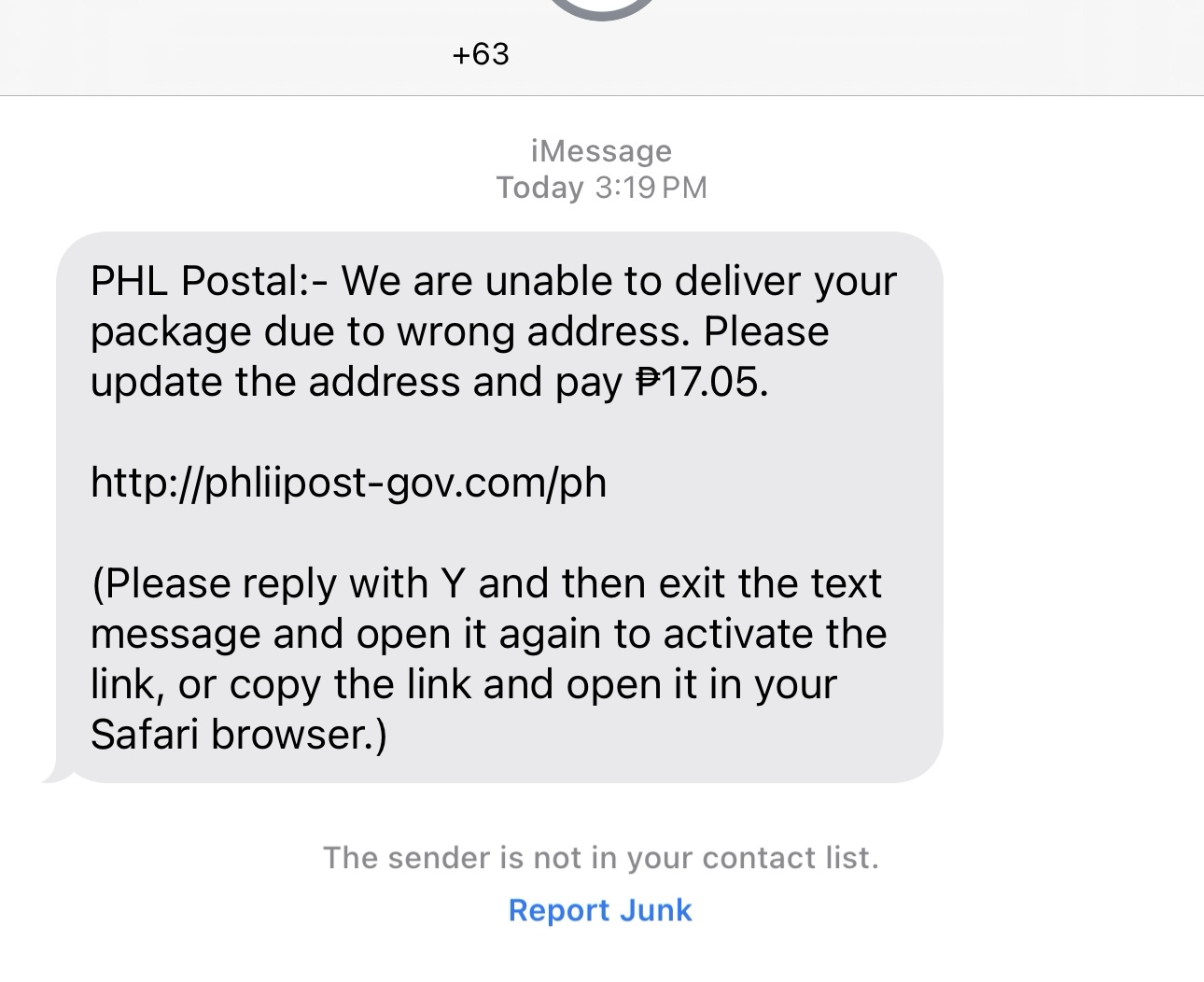Tap the sender's avatar circle at top
Image resolution: width=1204 pixels, height=982 pixels.
click(x=602, y=7)
